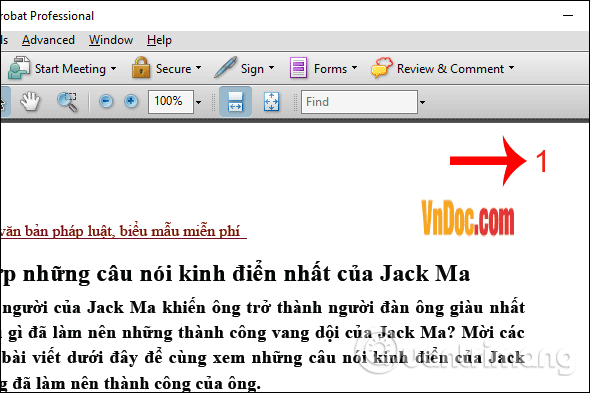The image size is (590, 393).
Task: Click the Secure label
Action: [173, 69]
